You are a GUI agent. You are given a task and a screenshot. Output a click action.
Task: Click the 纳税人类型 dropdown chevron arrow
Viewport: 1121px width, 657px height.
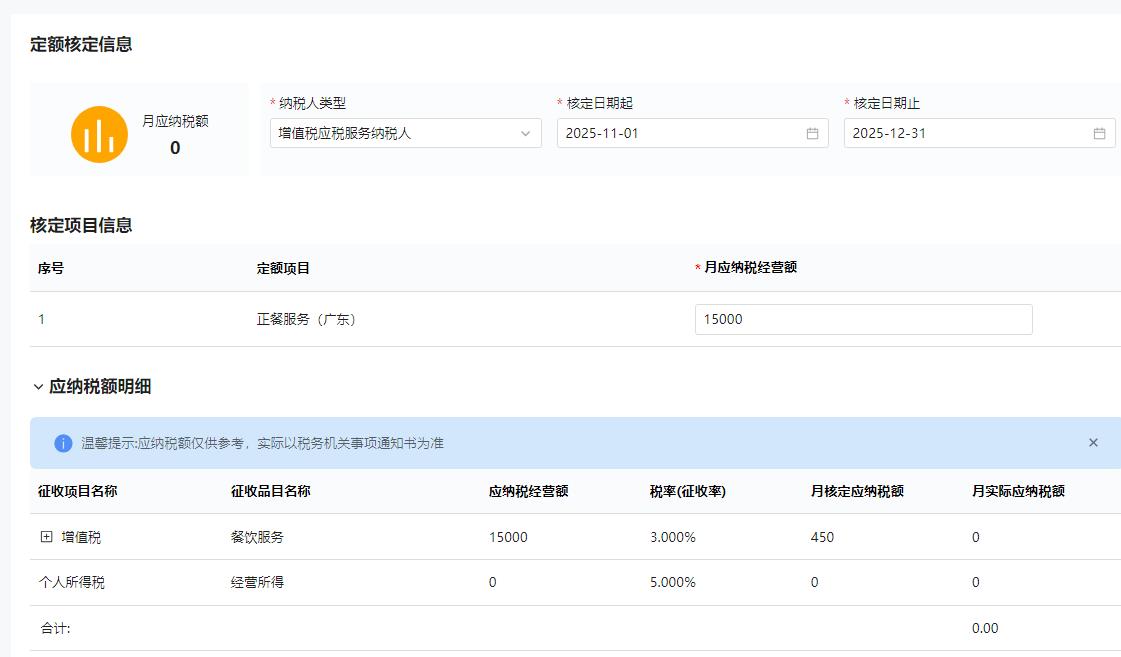(525, 134)
